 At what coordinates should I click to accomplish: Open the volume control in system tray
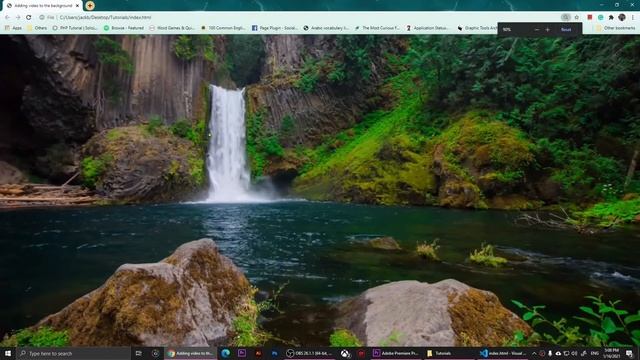pos(574,353)
